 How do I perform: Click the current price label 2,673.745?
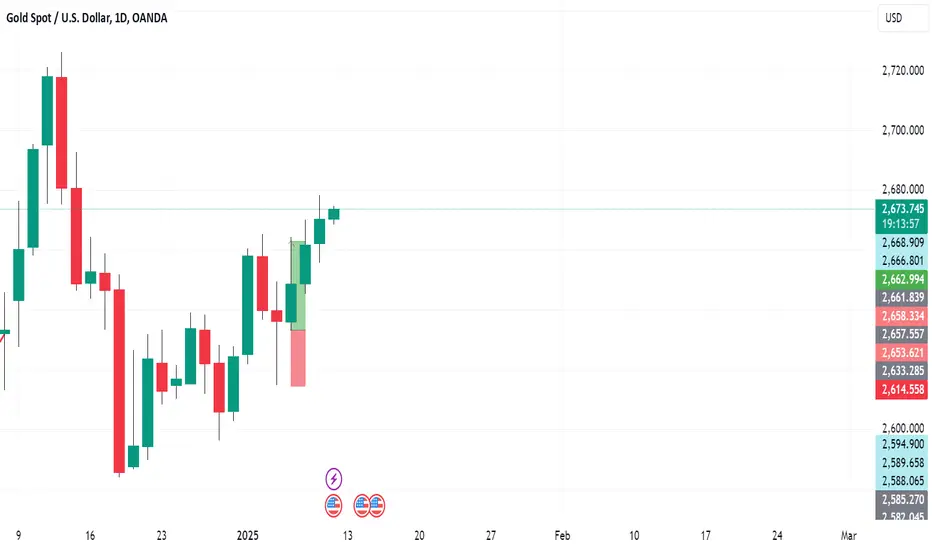[x=902, y=209]
